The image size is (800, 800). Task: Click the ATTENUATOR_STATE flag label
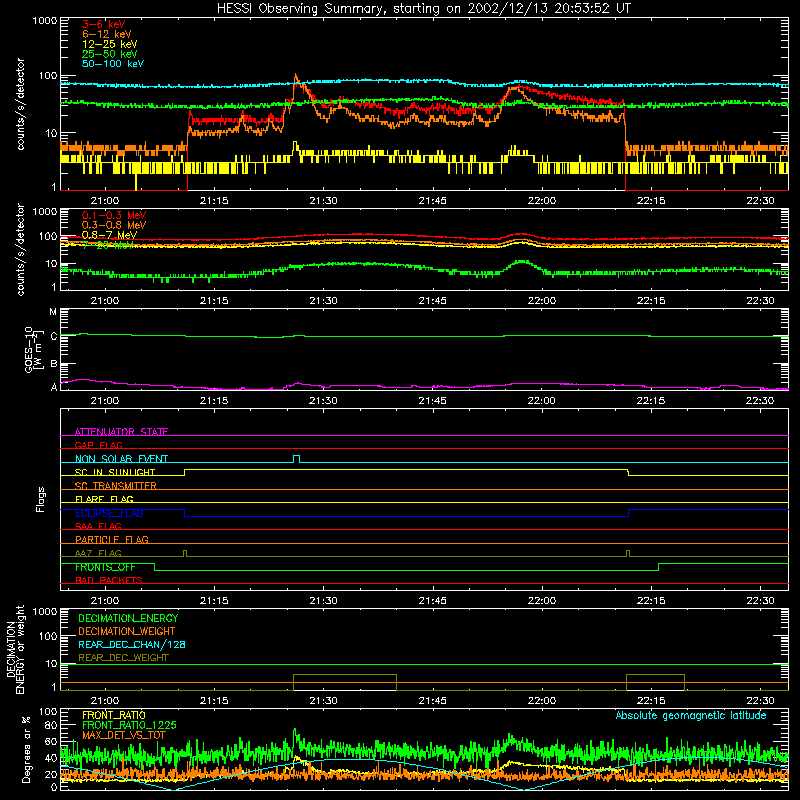click(121, 432)
